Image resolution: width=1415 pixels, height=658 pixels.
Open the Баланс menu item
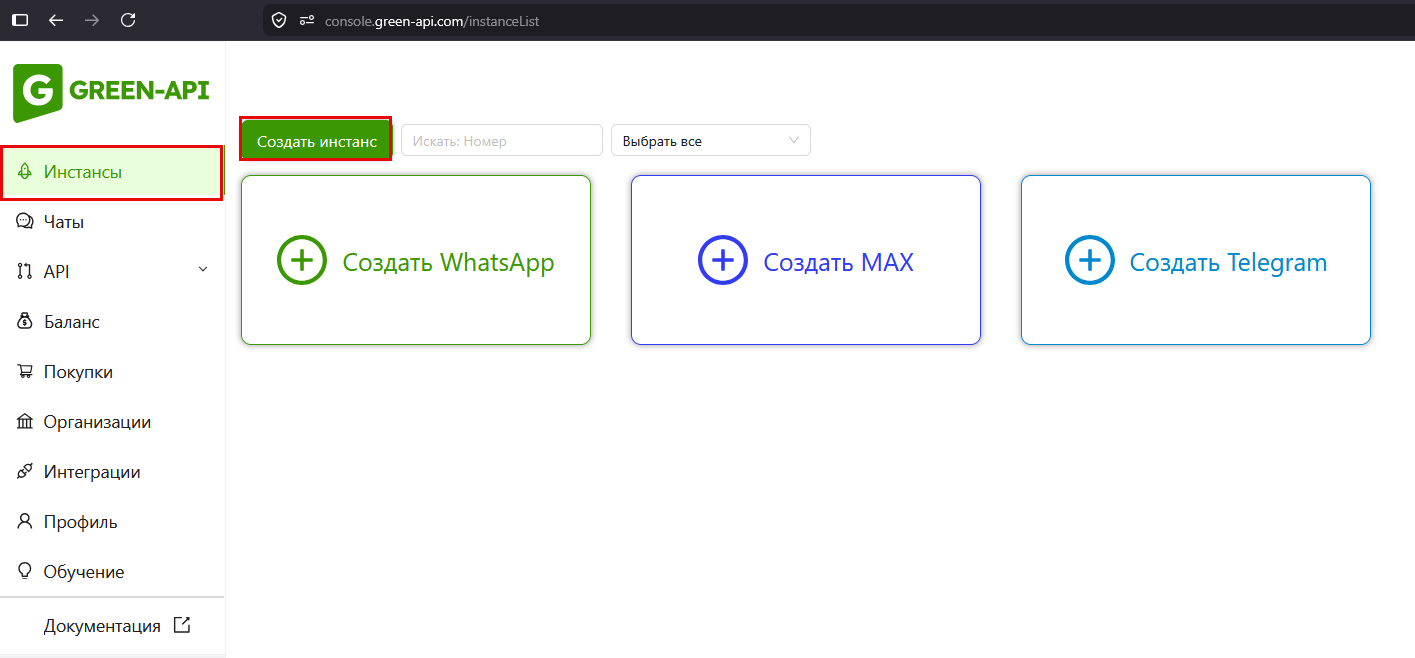click(x=112, y=322)
